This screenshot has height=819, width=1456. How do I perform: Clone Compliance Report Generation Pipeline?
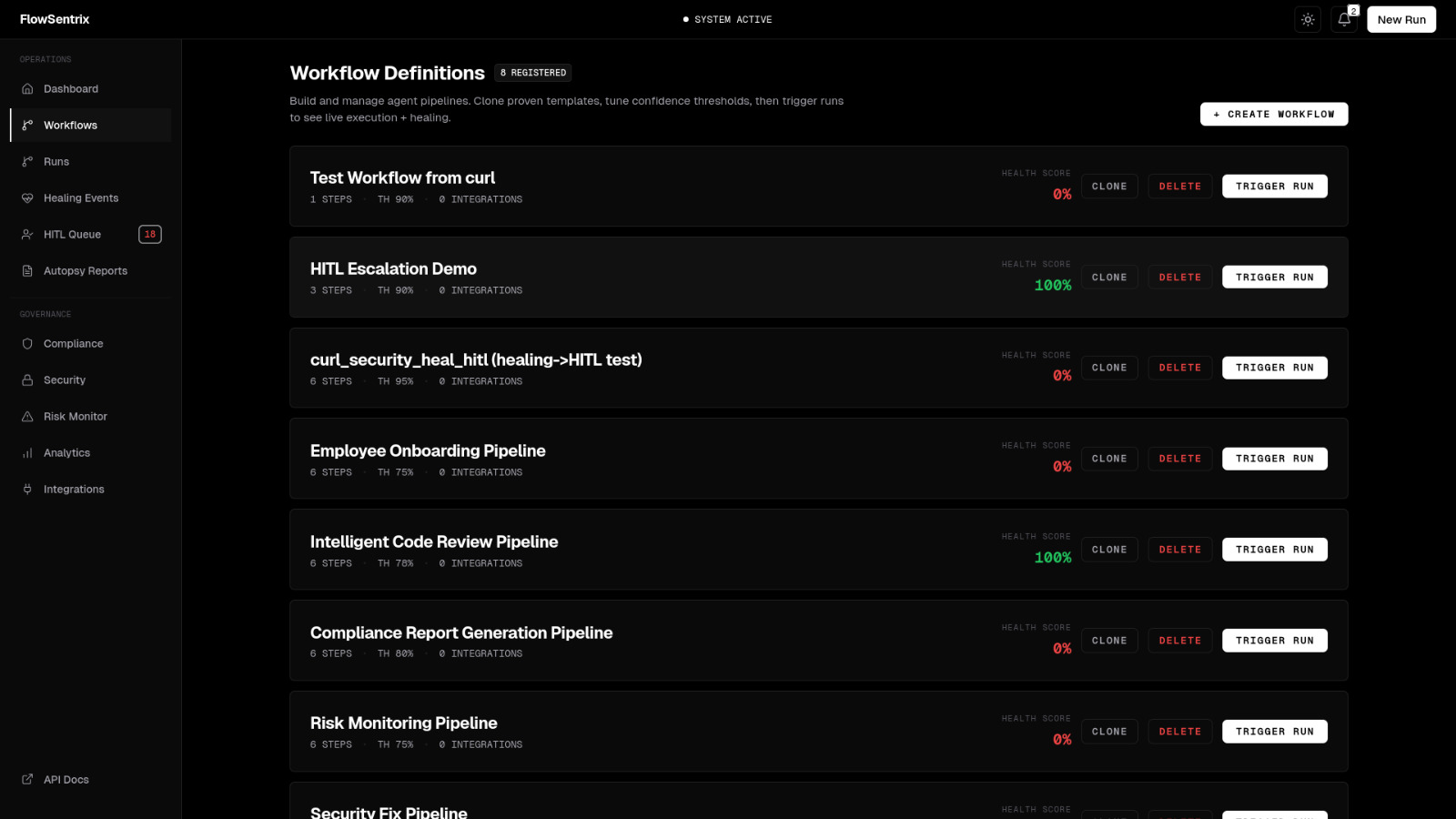pos(1109,641)
